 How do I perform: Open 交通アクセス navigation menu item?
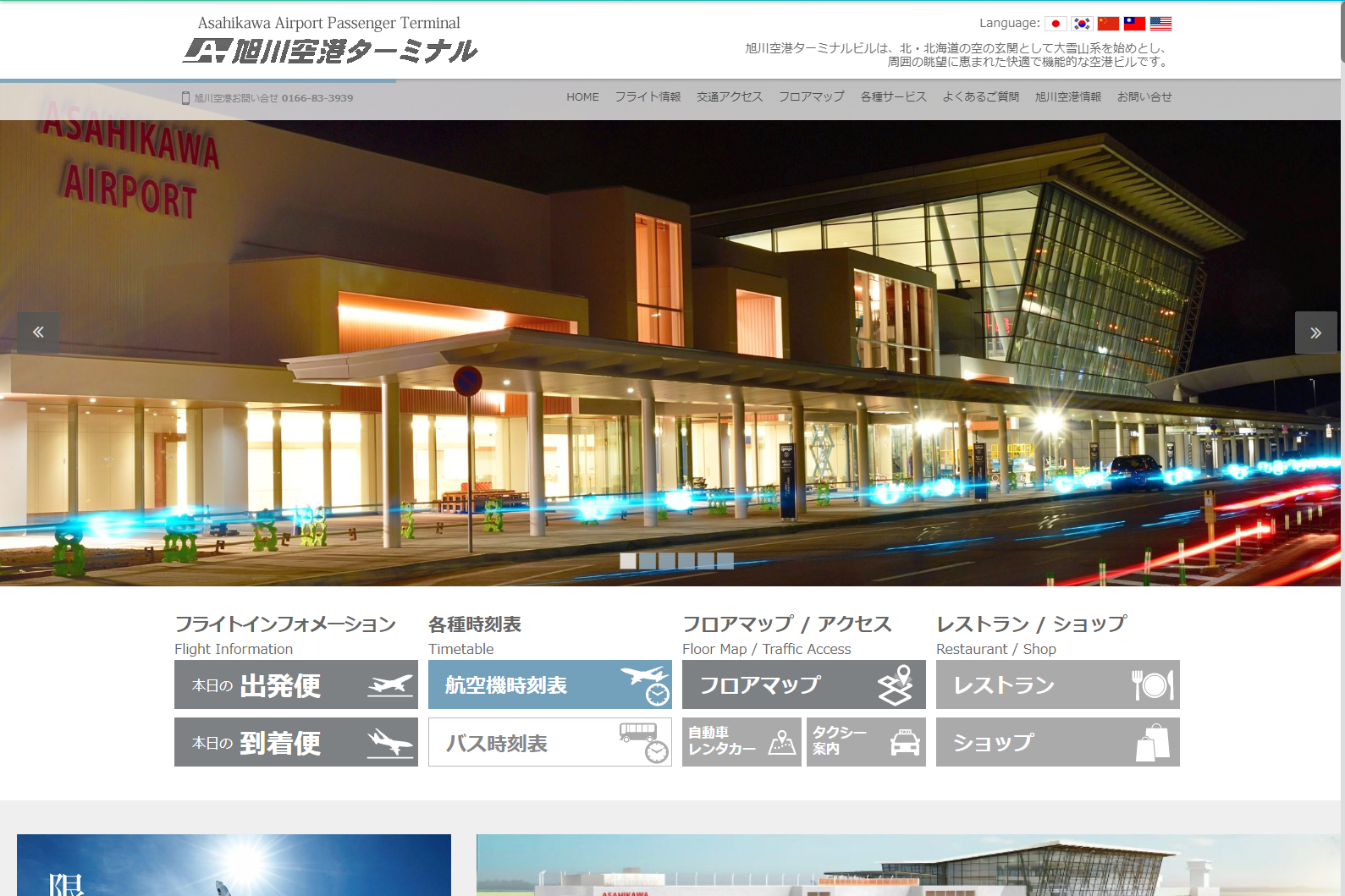pyautogui.click(x=730, y=97)
